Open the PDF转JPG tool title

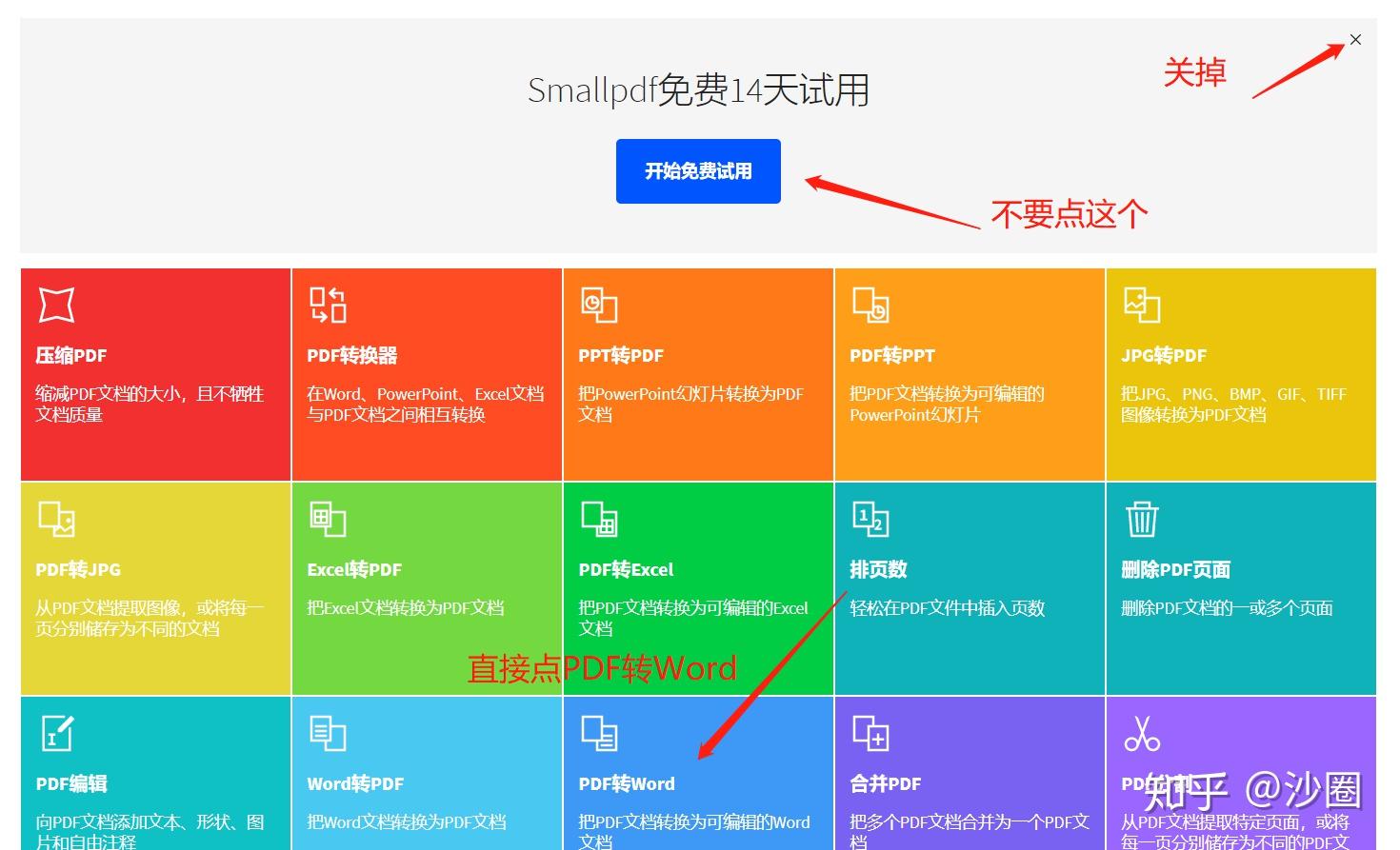(78, 570)
